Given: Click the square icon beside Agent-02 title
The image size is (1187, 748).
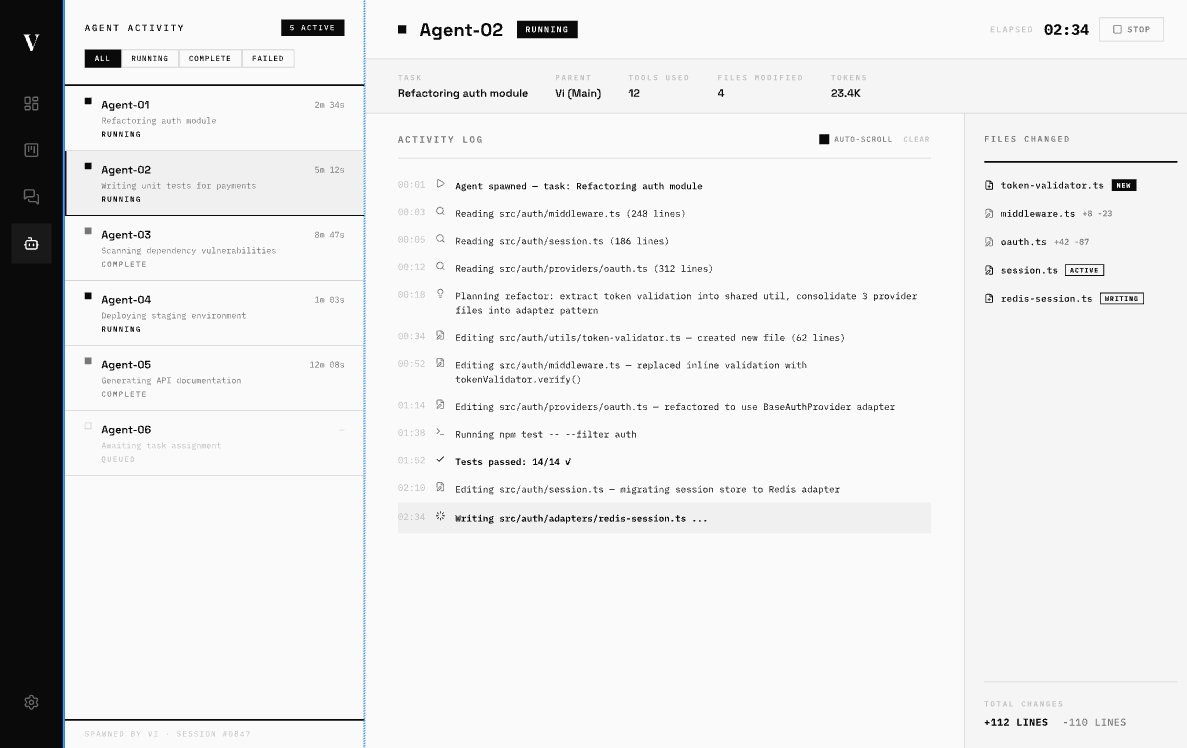Looking at the screenshot, I should pos(402,30).
